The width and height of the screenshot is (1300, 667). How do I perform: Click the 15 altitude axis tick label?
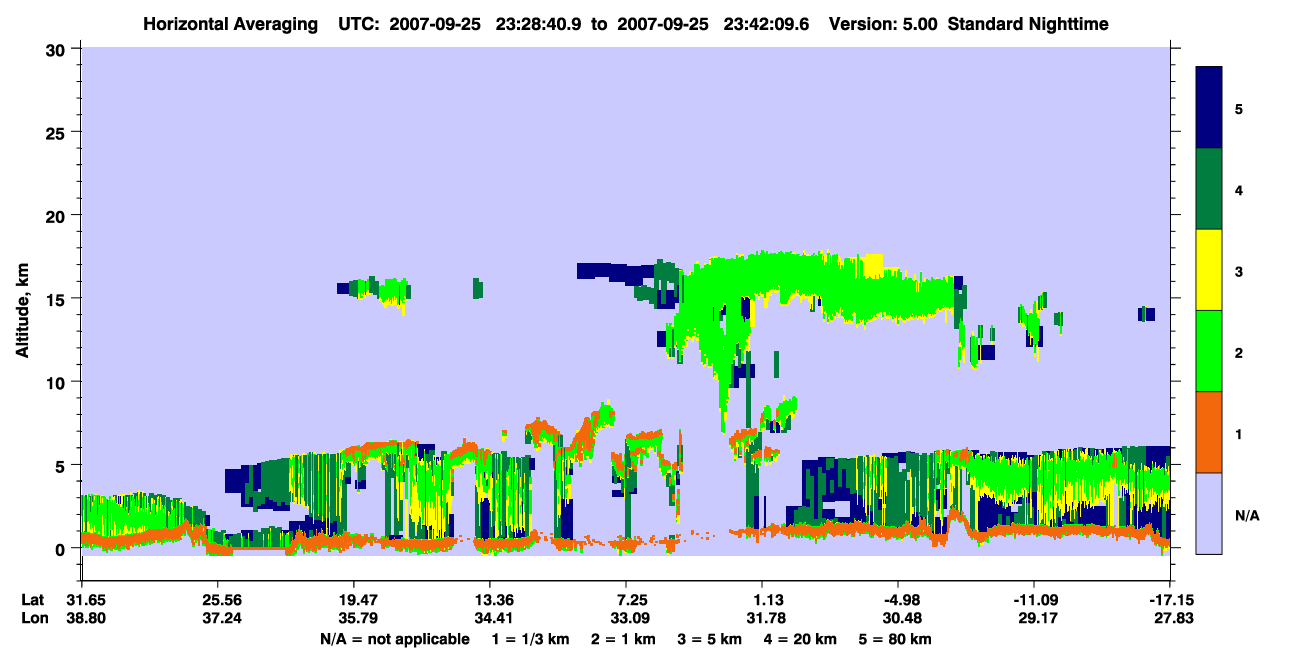56,299
